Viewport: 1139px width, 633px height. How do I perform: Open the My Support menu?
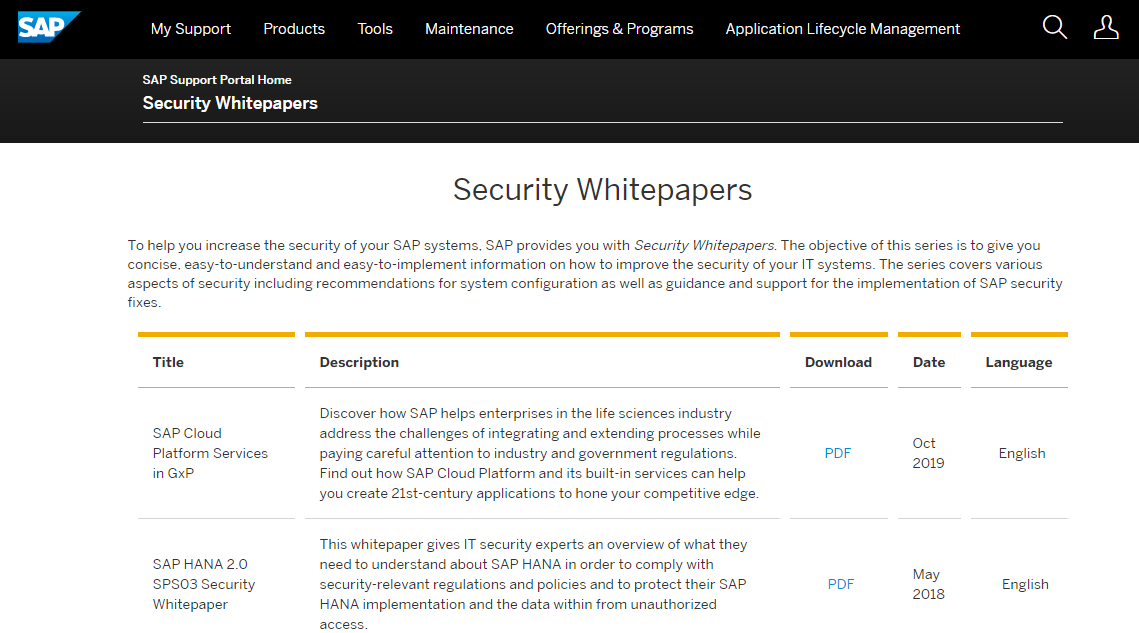191,29
